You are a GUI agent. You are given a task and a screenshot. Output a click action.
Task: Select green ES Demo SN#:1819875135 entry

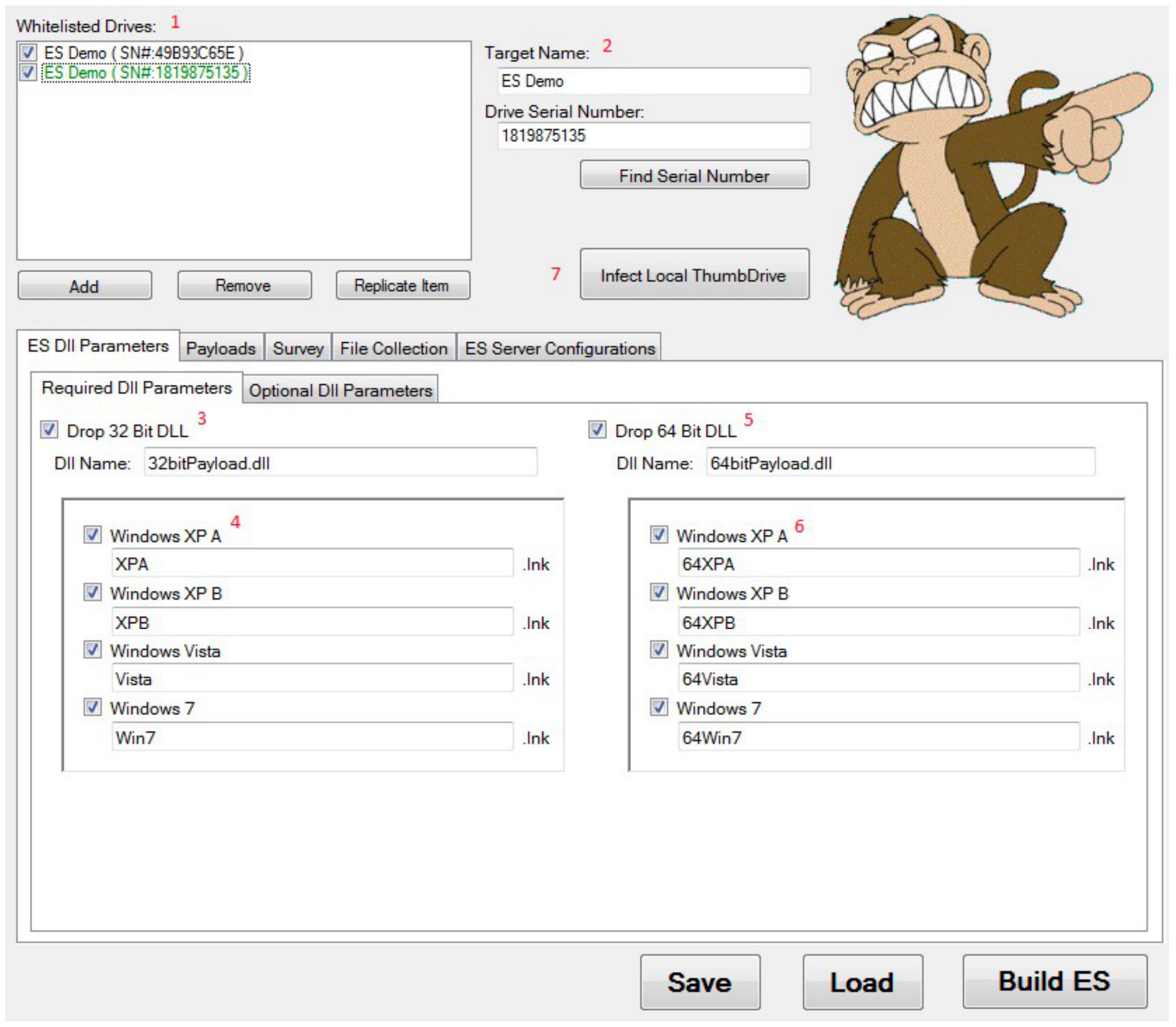pos(146,72)
